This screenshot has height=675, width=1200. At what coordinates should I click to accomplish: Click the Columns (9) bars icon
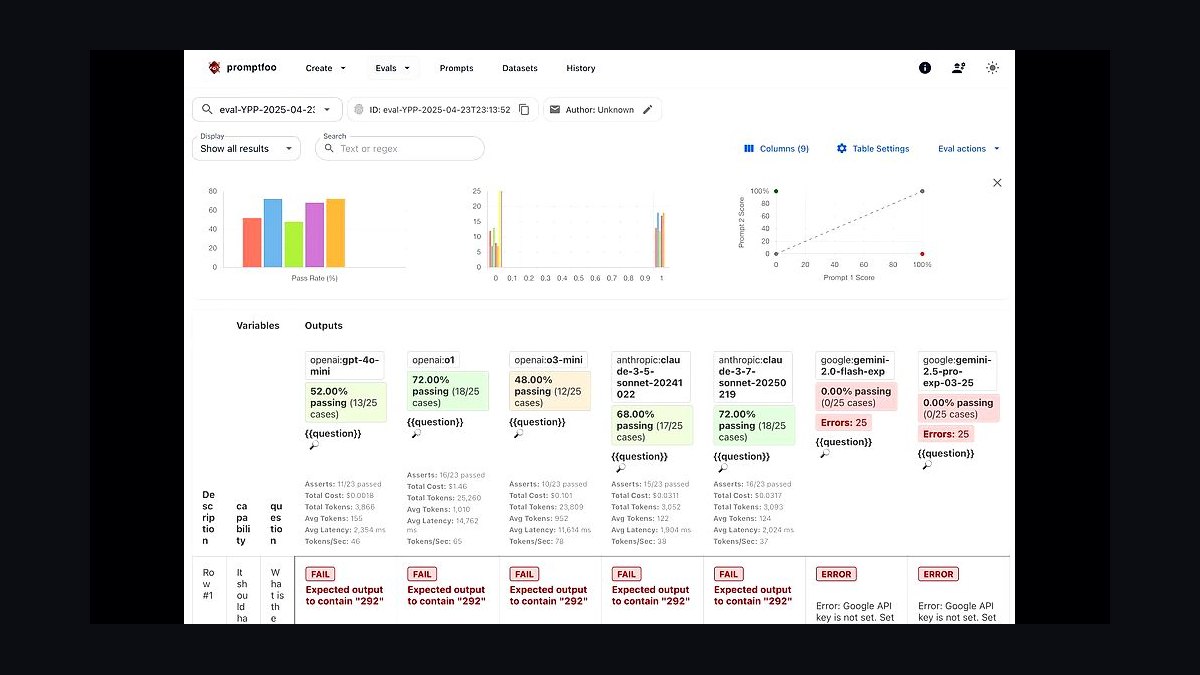(749, 148)
